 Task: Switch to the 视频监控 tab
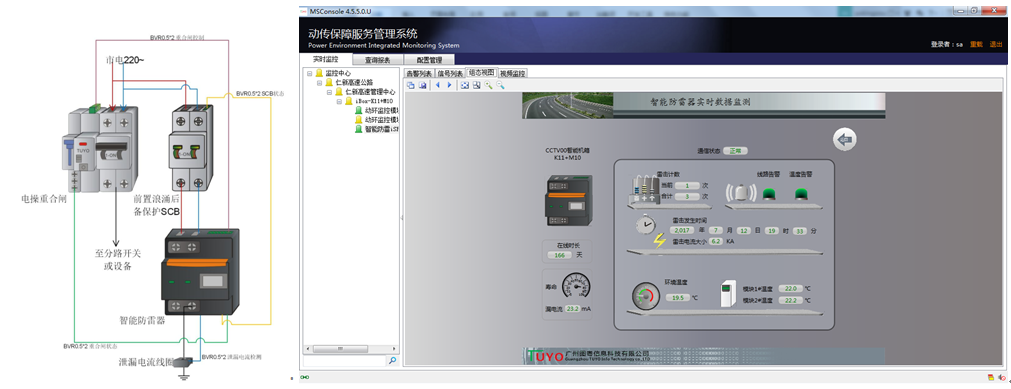click(513, 73)
